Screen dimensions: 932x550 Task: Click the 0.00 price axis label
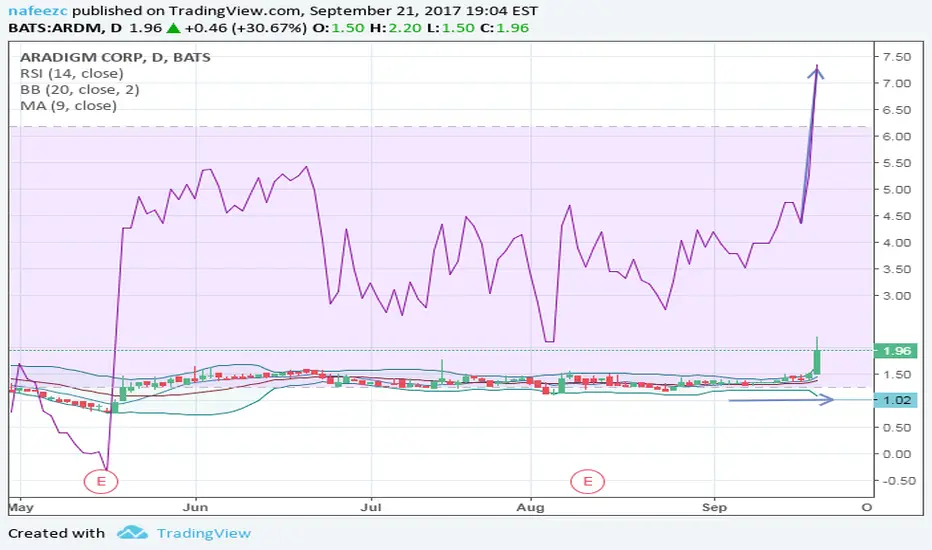point(897,454)
